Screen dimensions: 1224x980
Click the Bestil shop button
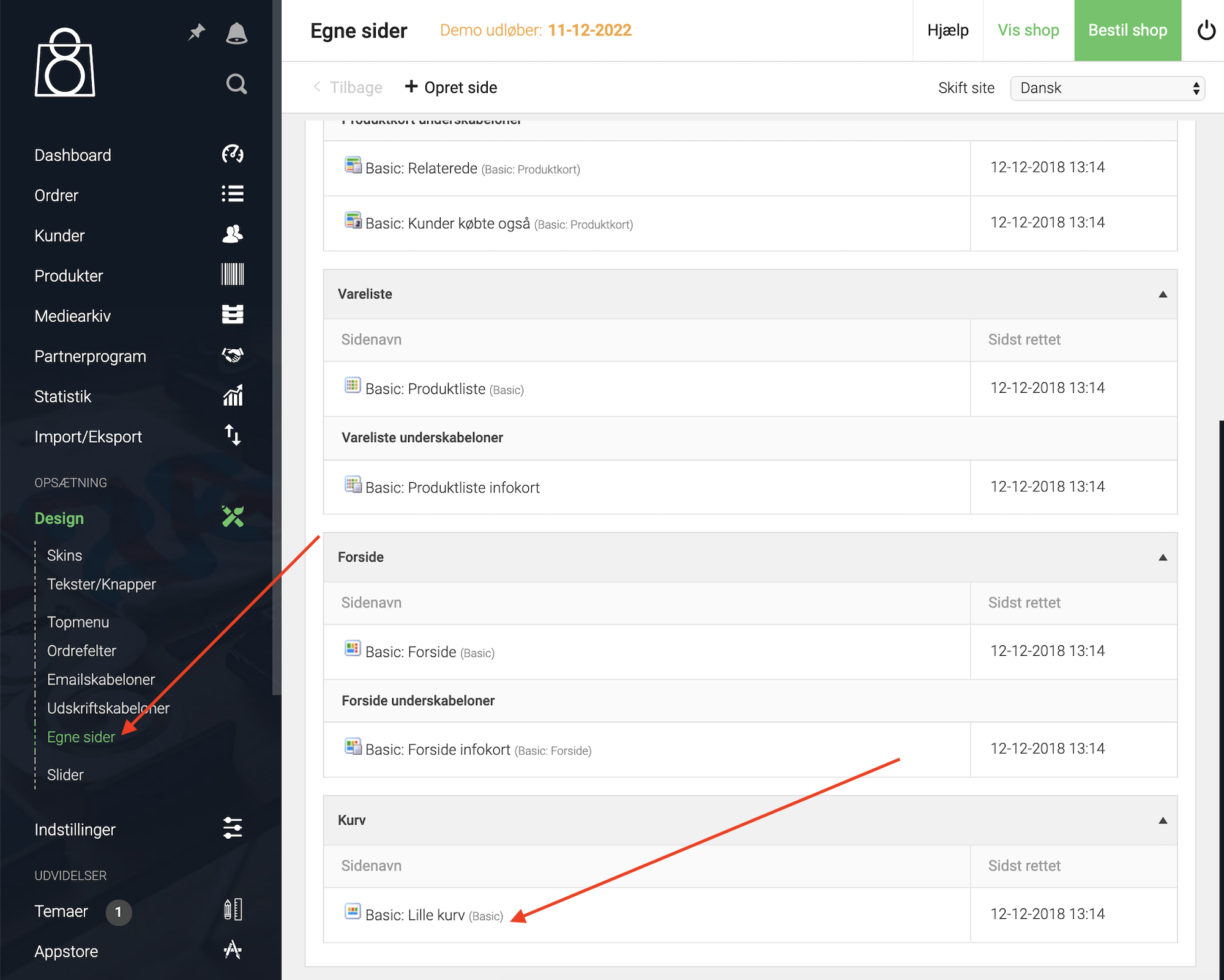point(1127,31)
